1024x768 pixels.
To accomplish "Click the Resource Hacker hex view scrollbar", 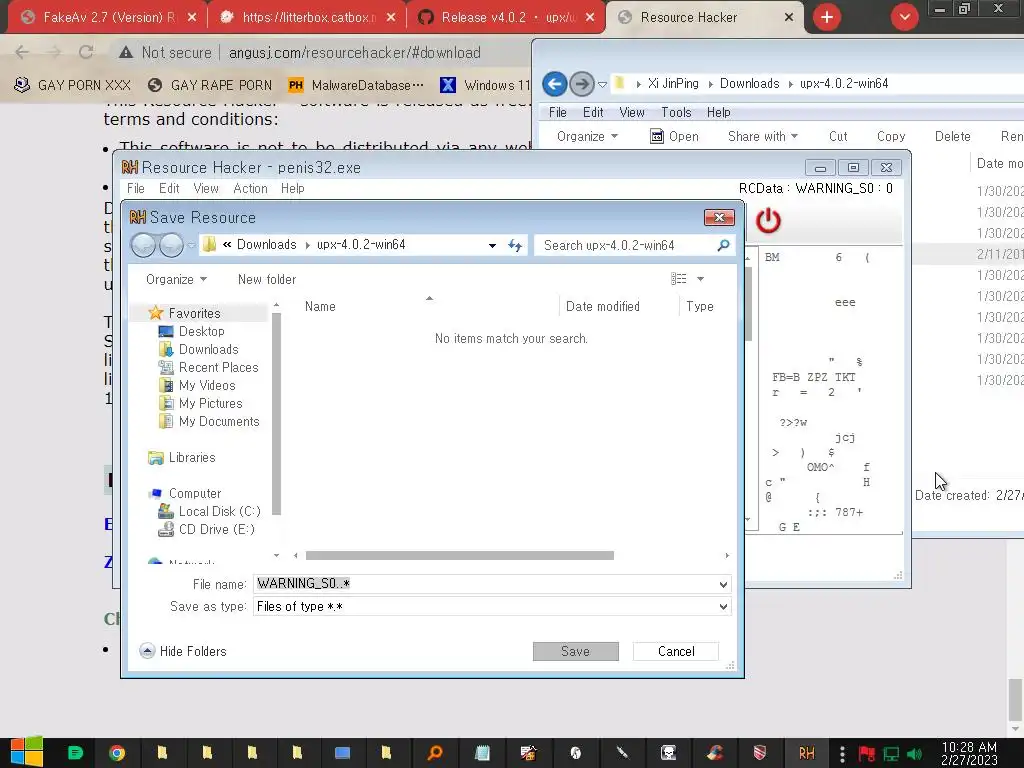I will pyautogui.click(x=748, y=304).
